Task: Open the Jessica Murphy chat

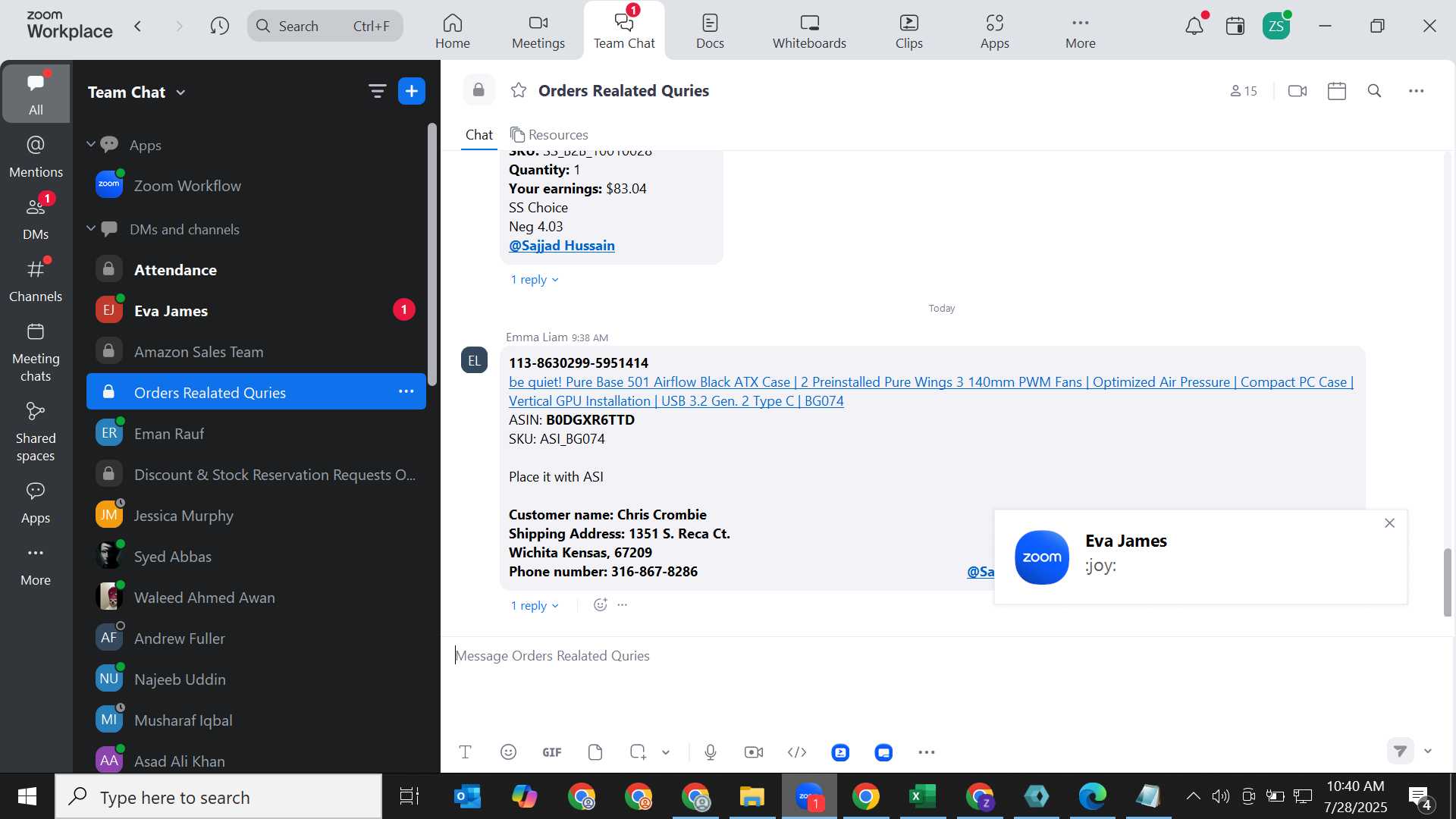Action: click(256, 516)
